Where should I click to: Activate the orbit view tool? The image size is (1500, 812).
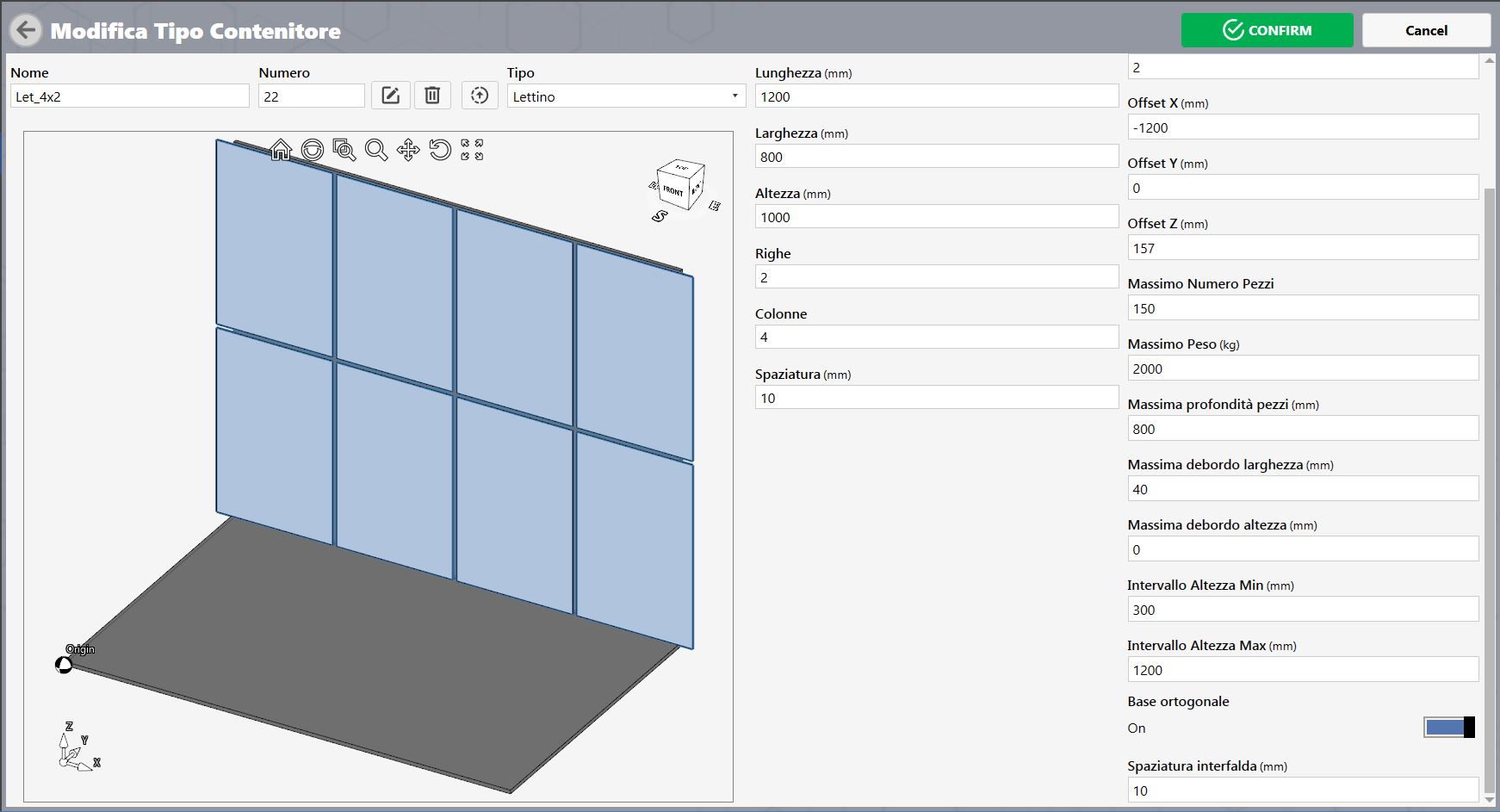(313, 150)
